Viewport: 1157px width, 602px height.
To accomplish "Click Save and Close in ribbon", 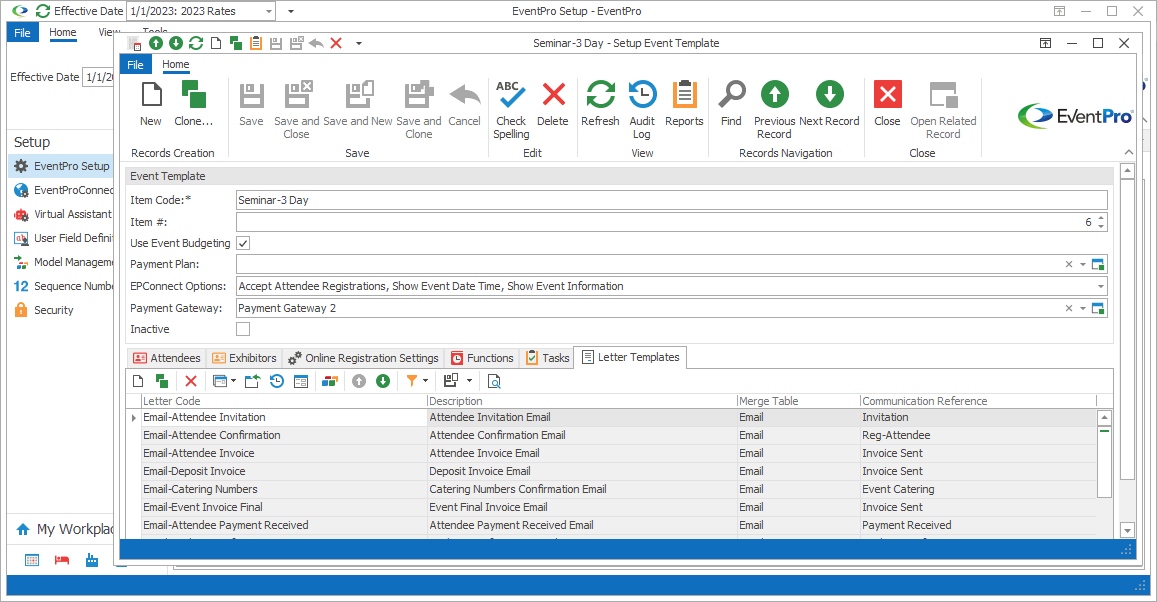I will tap(297, 111).
